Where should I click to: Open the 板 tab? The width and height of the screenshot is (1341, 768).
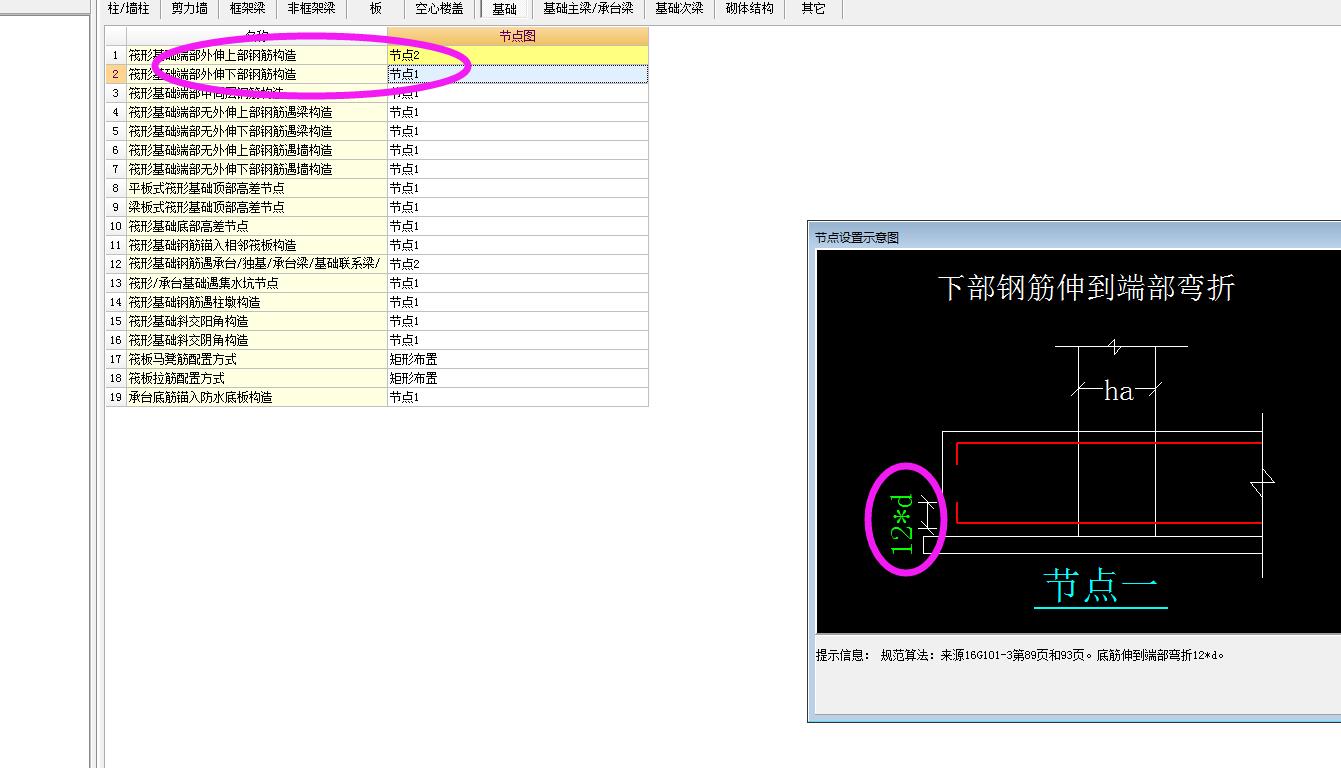click(x=376, y=9)
